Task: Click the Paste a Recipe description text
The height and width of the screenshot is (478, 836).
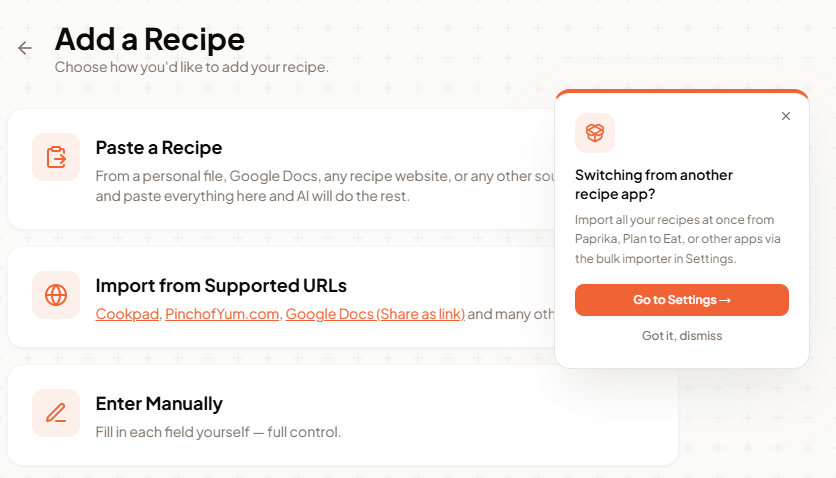Action: click(x=300, y=186)
